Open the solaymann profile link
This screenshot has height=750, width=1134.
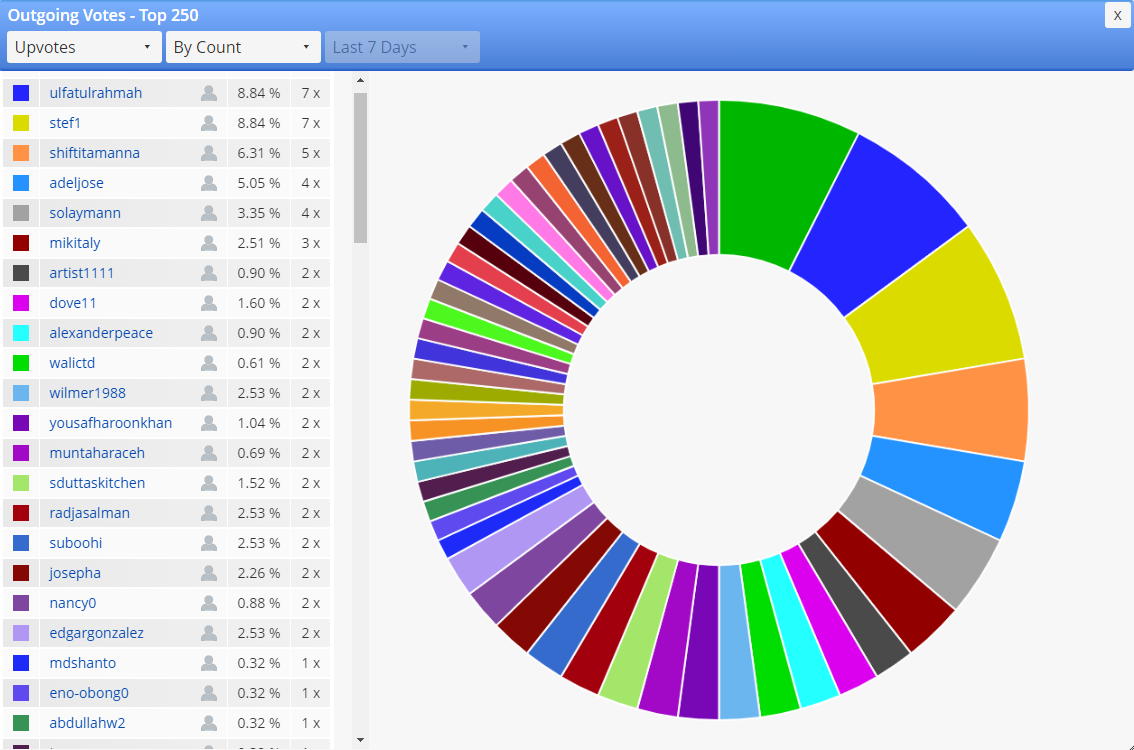pyautogui.click(x=85, y=213)
